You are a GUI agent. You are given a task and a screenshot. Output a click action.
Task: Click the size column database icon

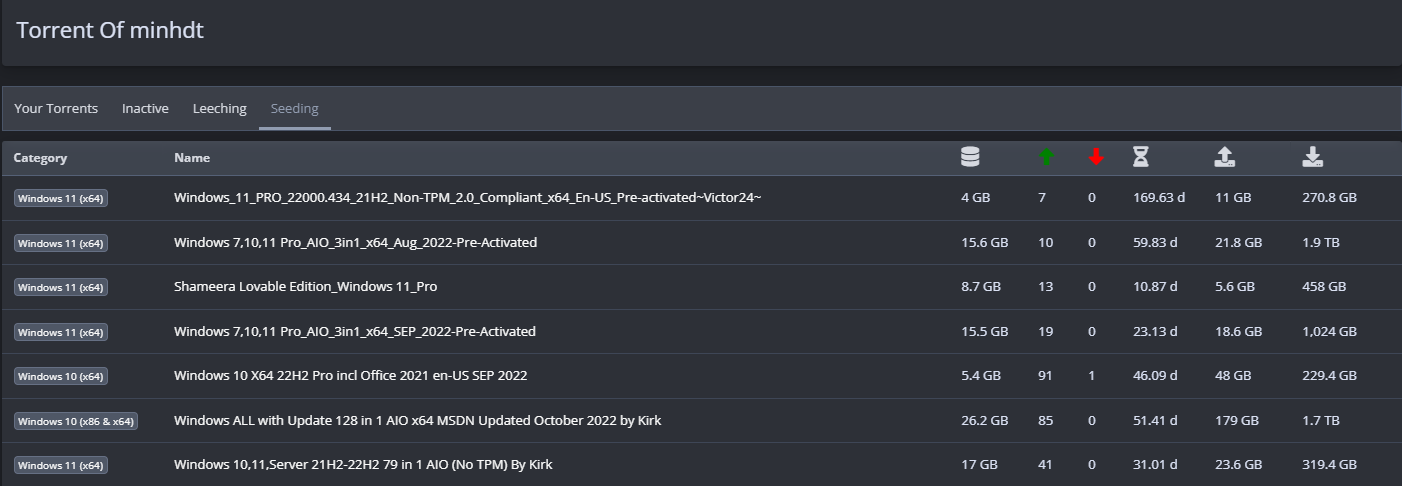pyautogui.click(x=969, y=157)
